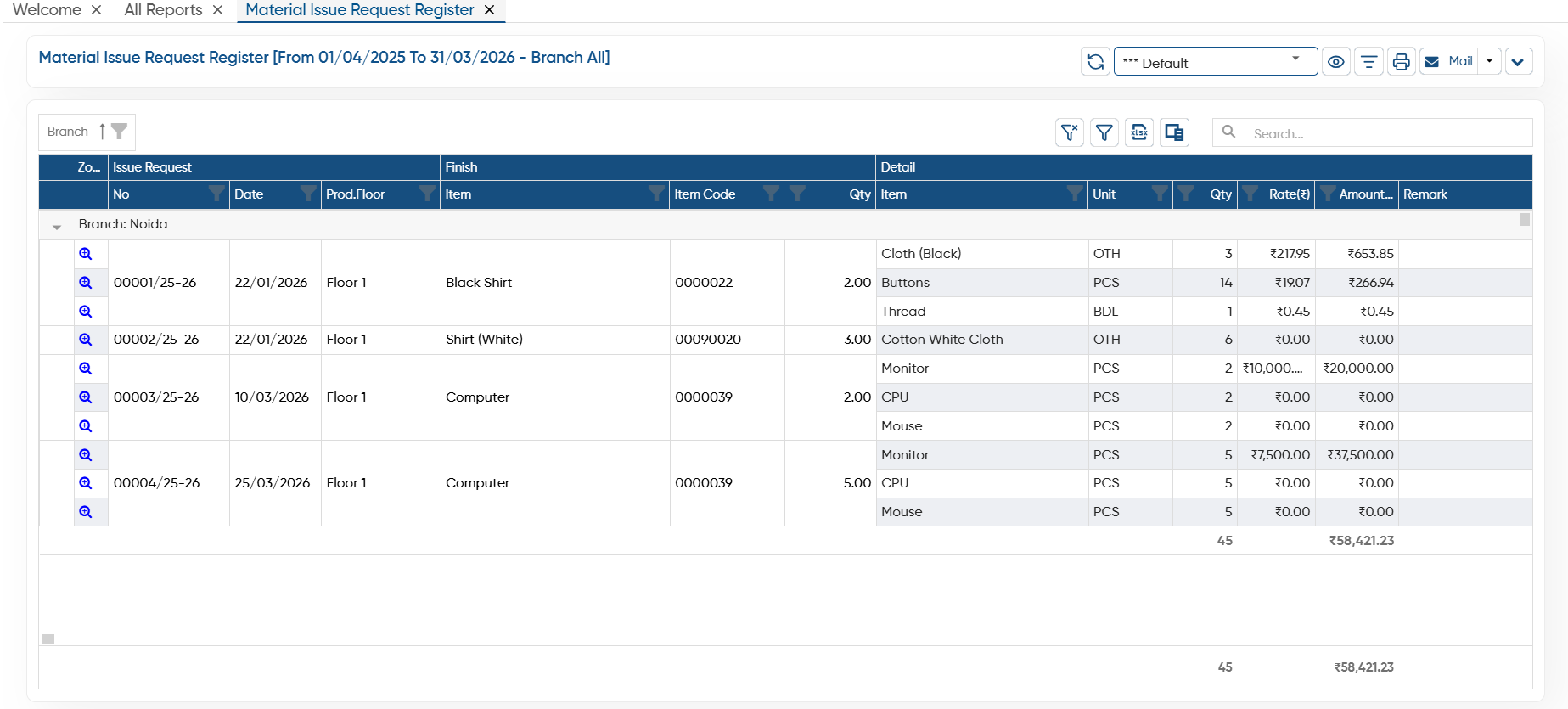Toggle the eye preview icon

tap(1336, 62)
